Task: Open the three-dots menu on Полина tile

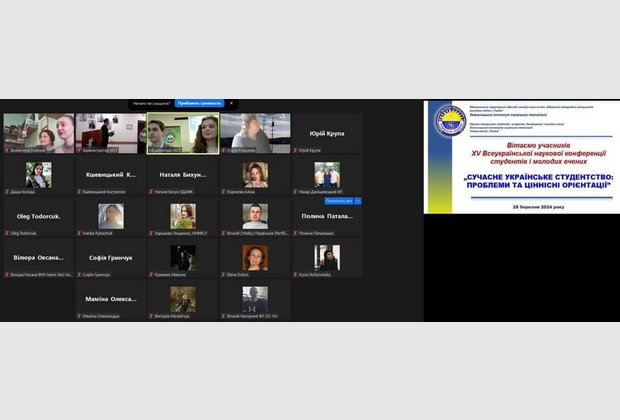Action: point(357,201)
